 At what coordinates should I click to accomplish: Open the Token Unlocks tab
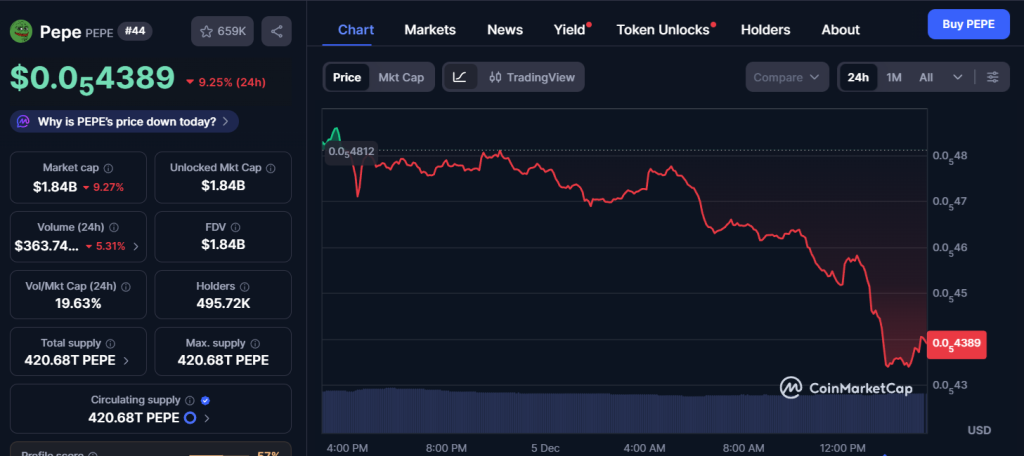click(664, 30)
